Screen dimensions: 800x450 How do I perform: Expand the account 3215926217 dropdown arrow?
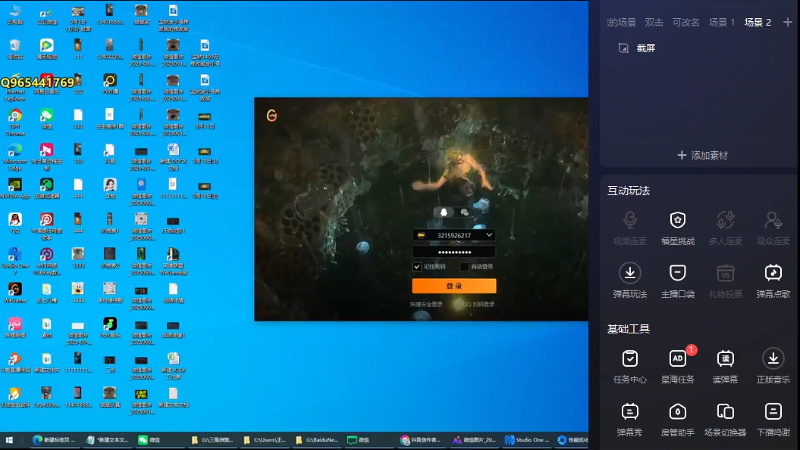point(489,235)
